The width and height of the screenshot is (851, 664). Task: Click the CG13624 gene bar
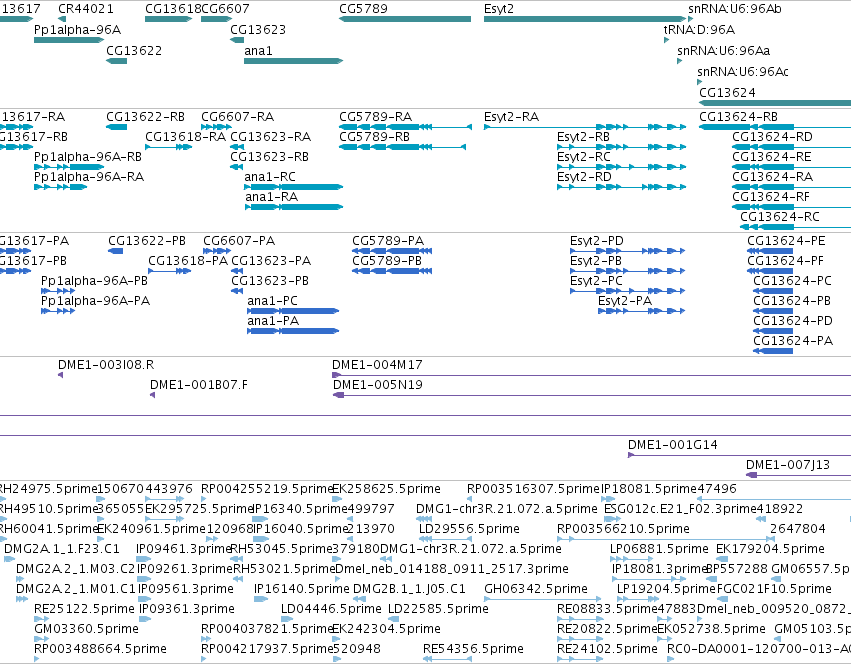pos(775,103)
